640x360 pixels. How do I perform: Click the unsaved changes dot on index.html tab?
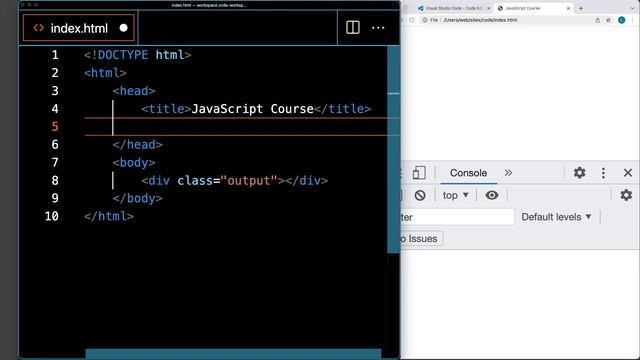(x=123, y=28)
